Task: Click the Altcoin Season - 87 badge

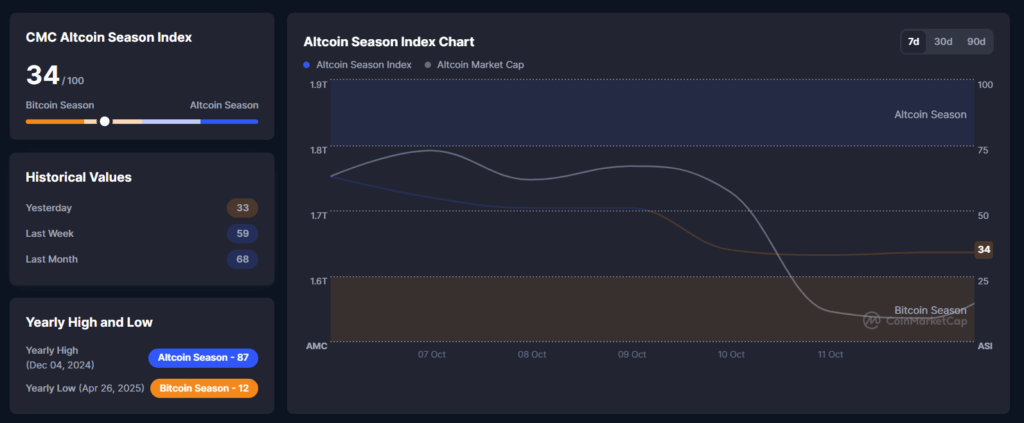Action: (203, 357)
